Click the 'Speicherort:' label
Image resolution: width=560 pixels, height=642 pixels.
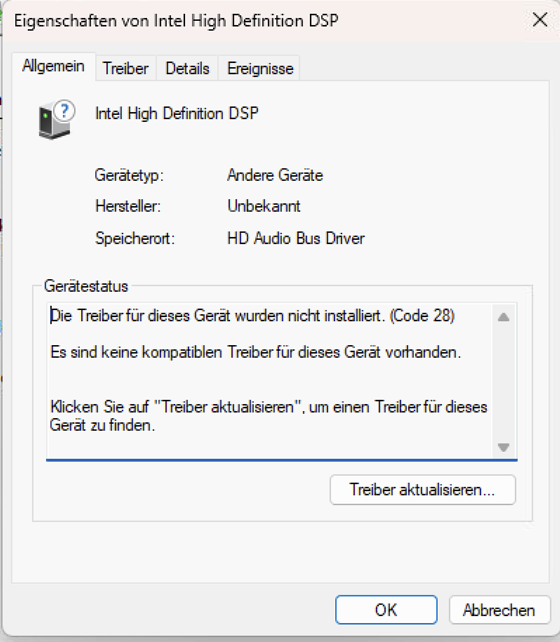[135, 238]
